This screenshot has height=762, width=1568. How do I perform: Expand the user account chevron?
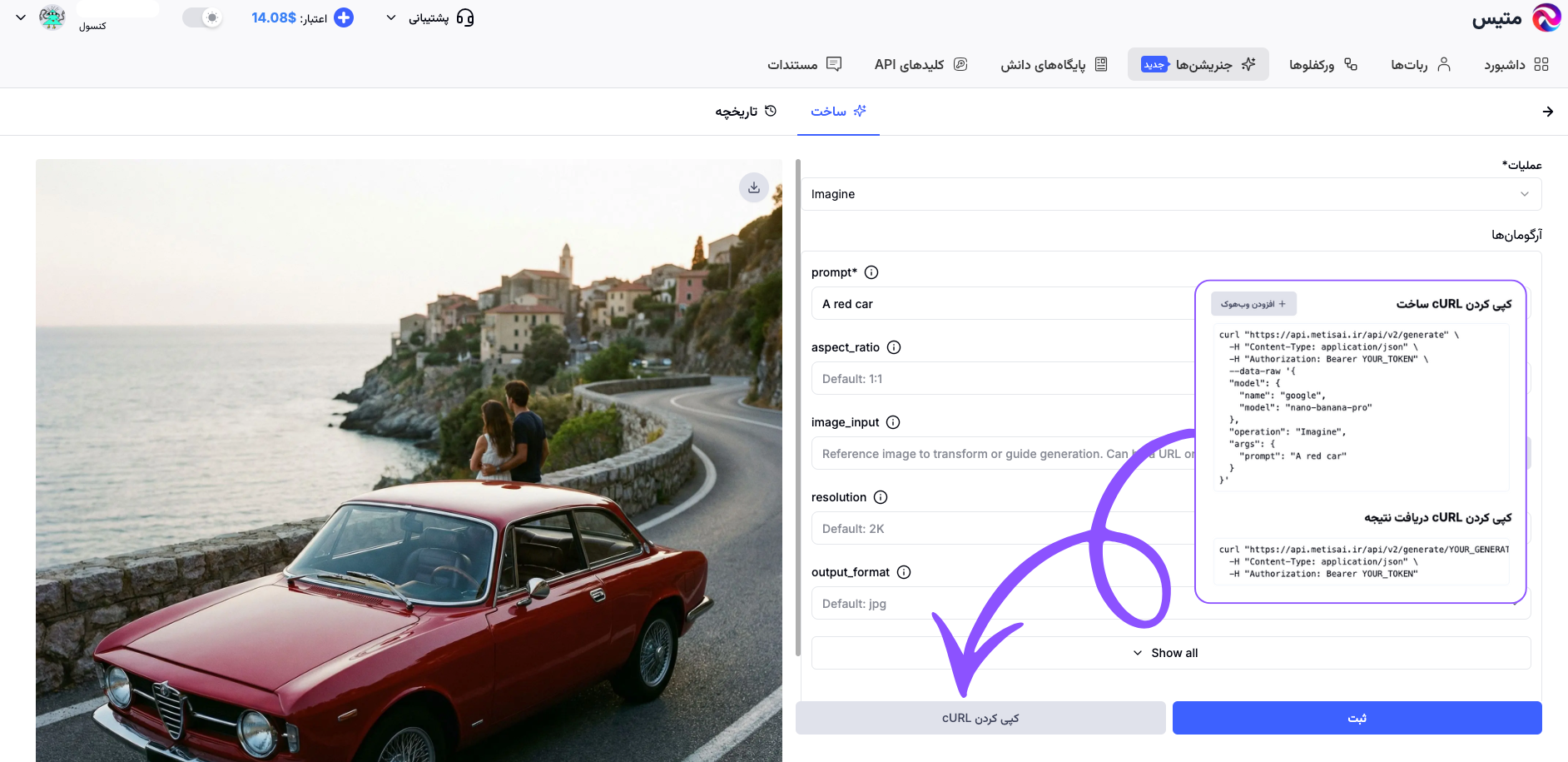point(21,17)
